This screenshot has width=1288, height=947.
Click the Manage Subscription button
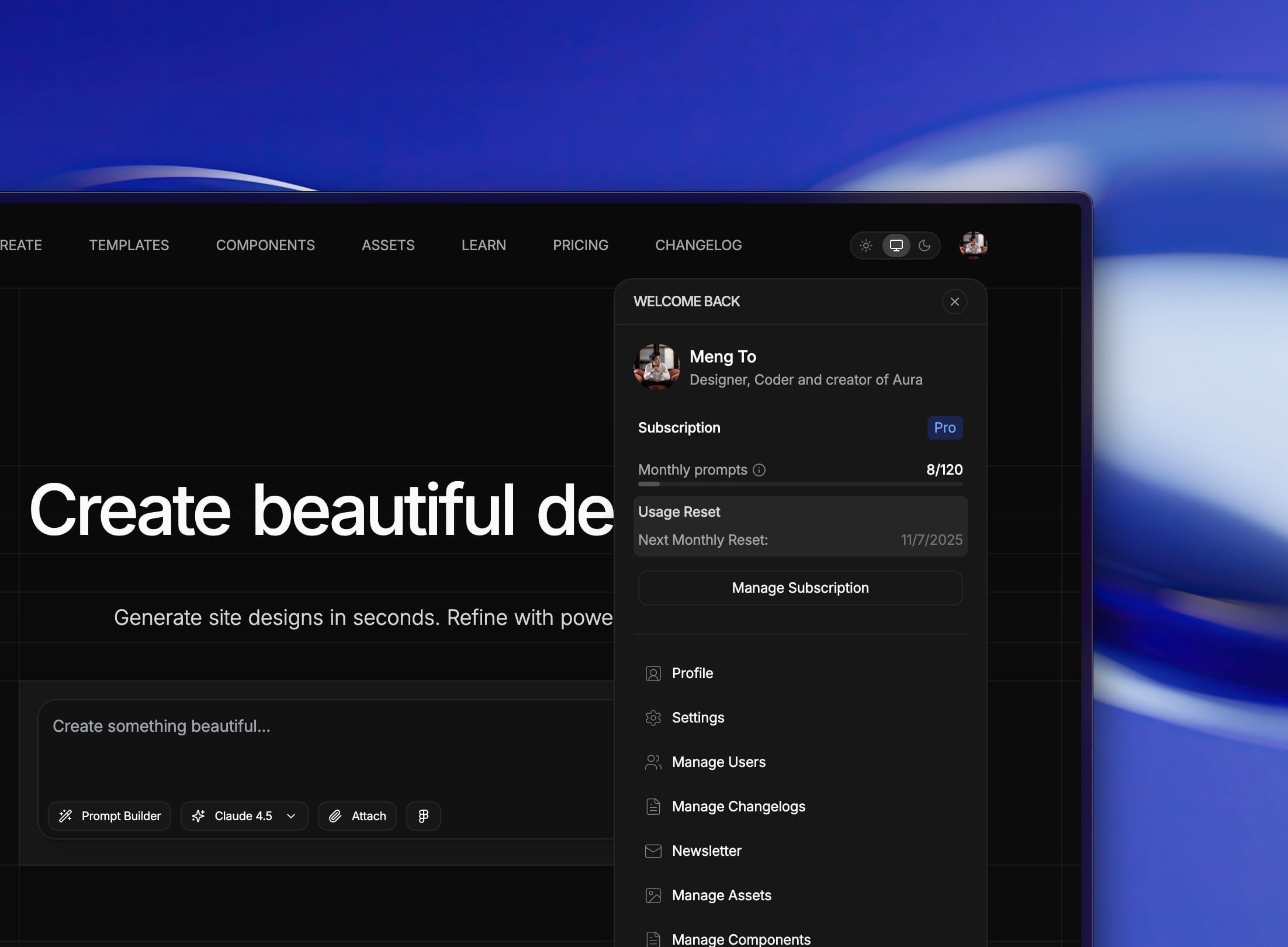click(x=800, y=587)
